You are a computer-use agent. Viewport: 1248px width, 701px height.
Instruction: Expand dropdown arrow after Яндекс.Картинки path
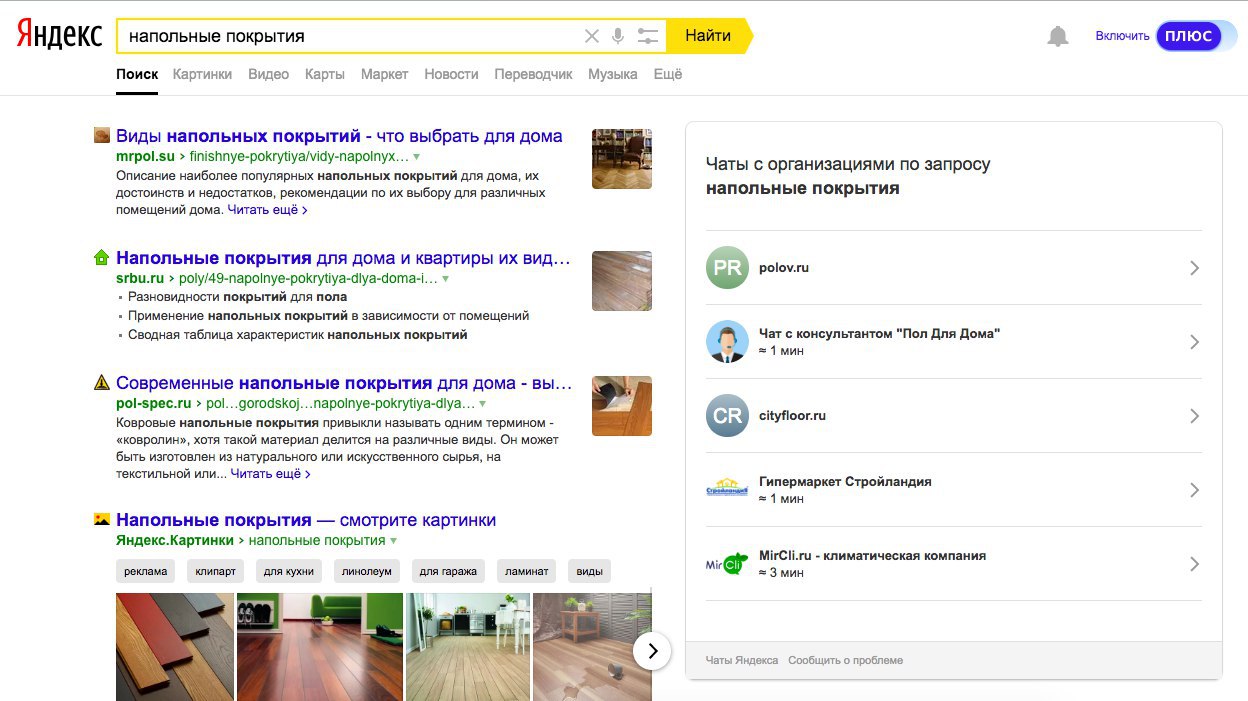tap(393, 541)
